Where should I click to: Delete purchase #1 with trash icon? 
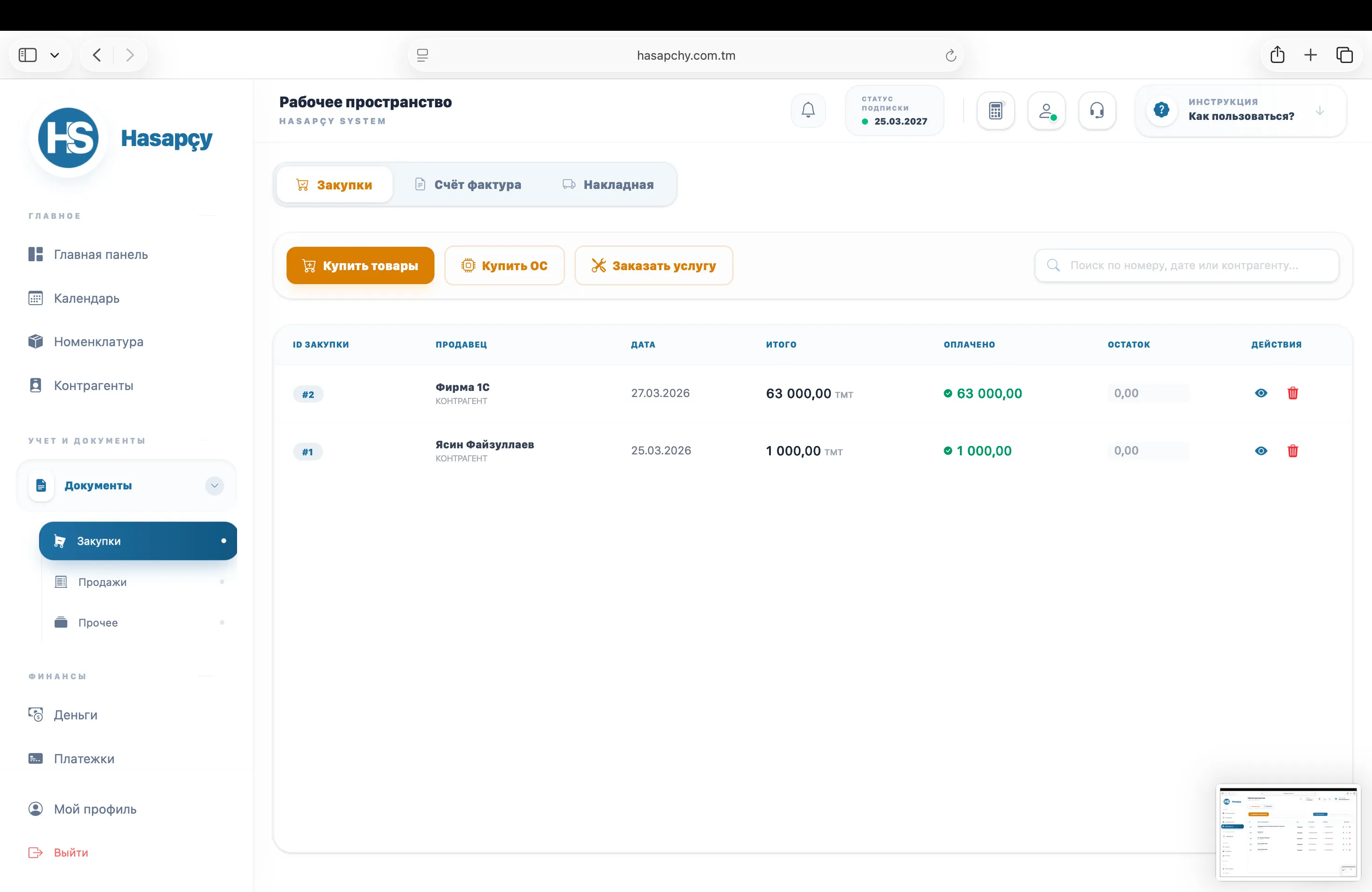[1293, 451]
